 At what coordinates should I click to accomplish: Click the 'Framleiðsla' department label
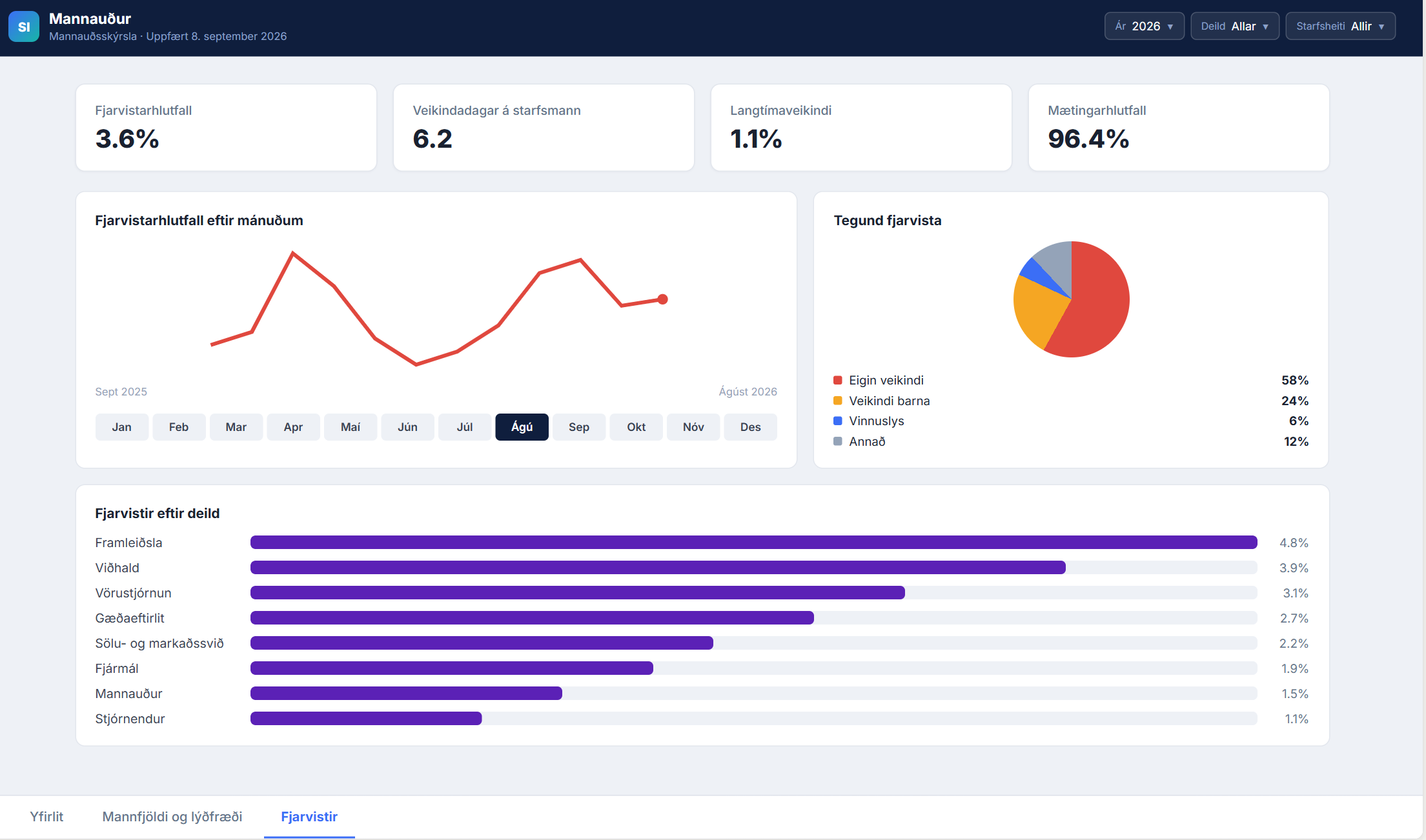[128, 543]
